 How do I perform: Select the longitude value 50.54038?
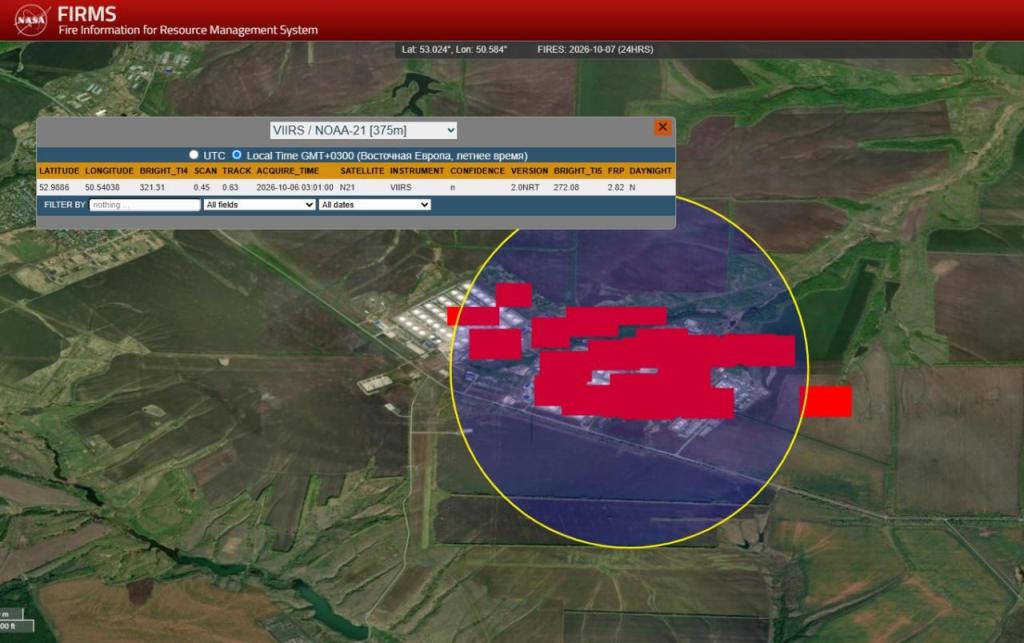[x=103, y=187]
